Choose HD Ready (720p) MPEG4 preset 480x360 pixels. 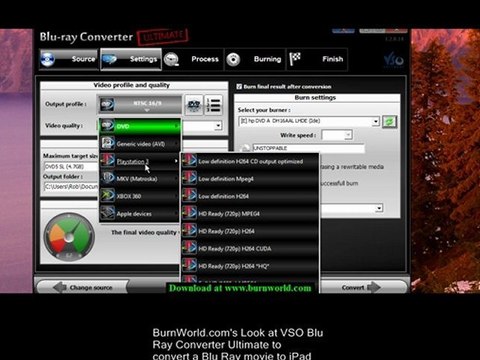click(x=250, y=214)
